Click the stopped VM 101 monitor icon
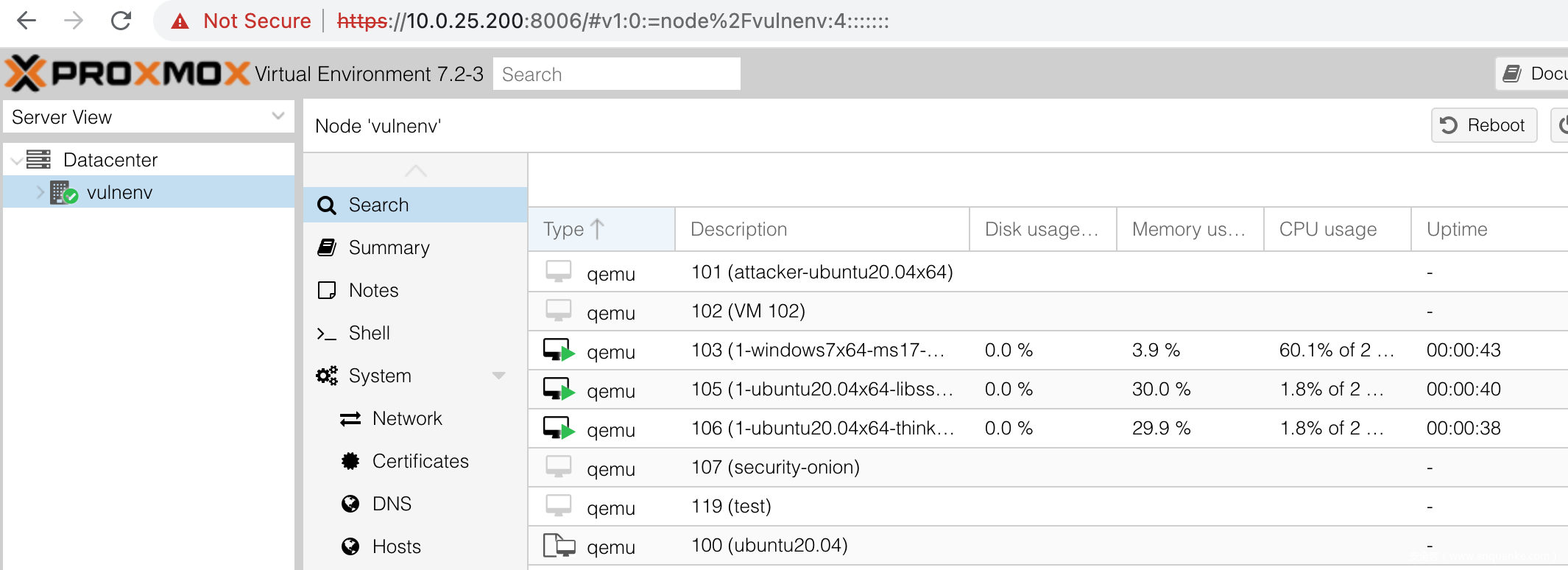This screenshot has height=570, width=1568. coord(559,272)
